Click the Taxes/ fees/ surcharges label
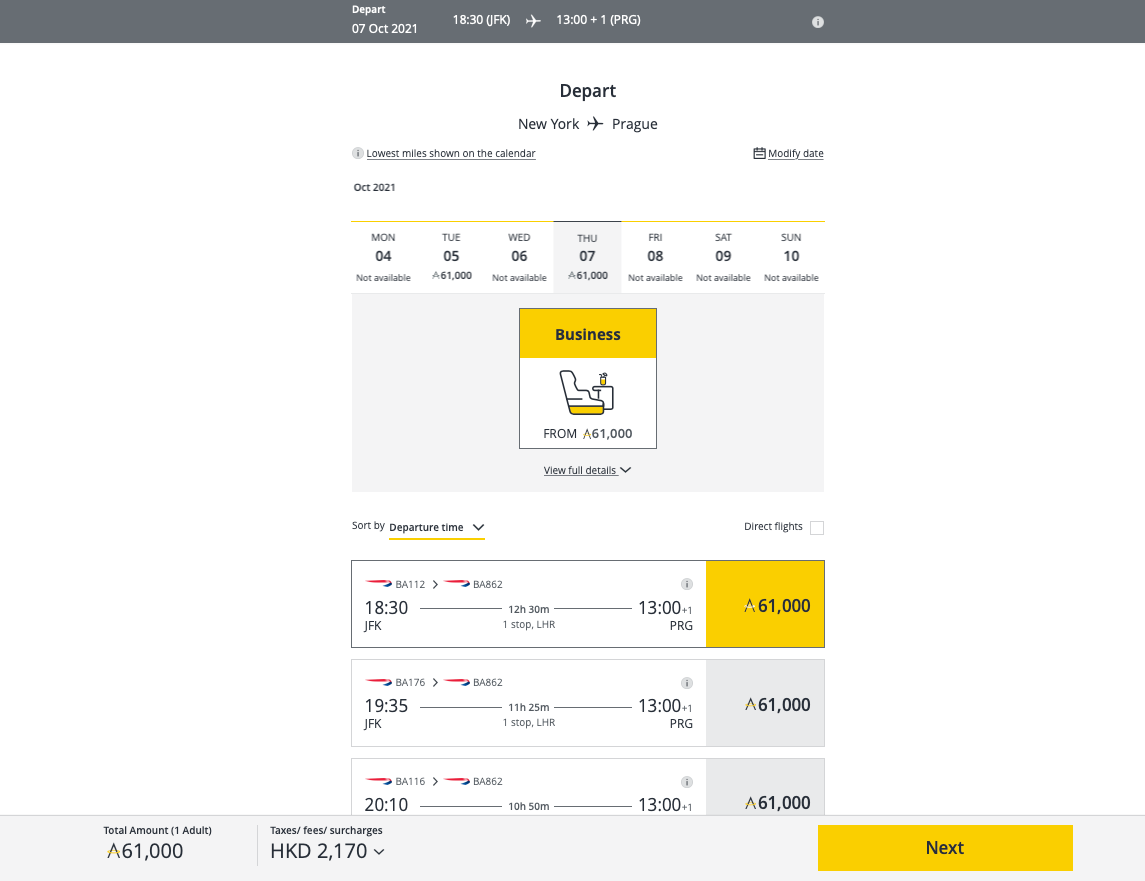This screenshot has width=1145, height=881. [326, 831]
